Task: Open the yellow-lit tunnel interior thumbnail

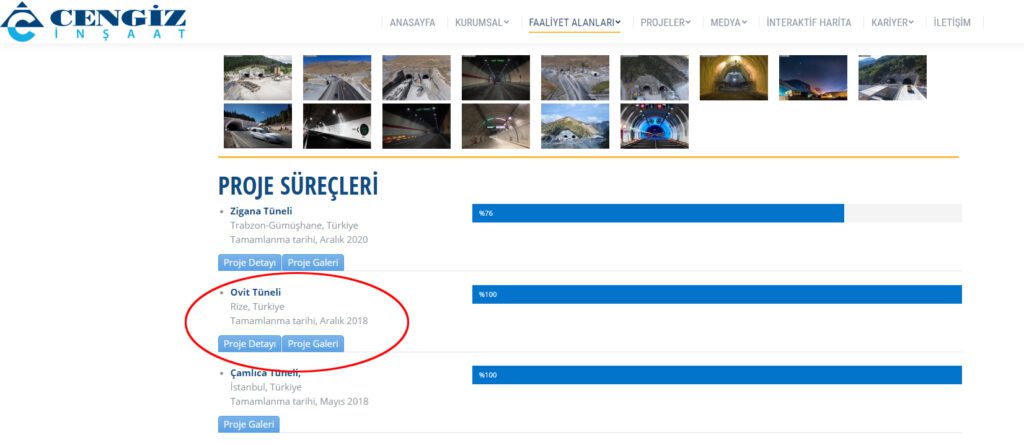Action: coord(733,77)
